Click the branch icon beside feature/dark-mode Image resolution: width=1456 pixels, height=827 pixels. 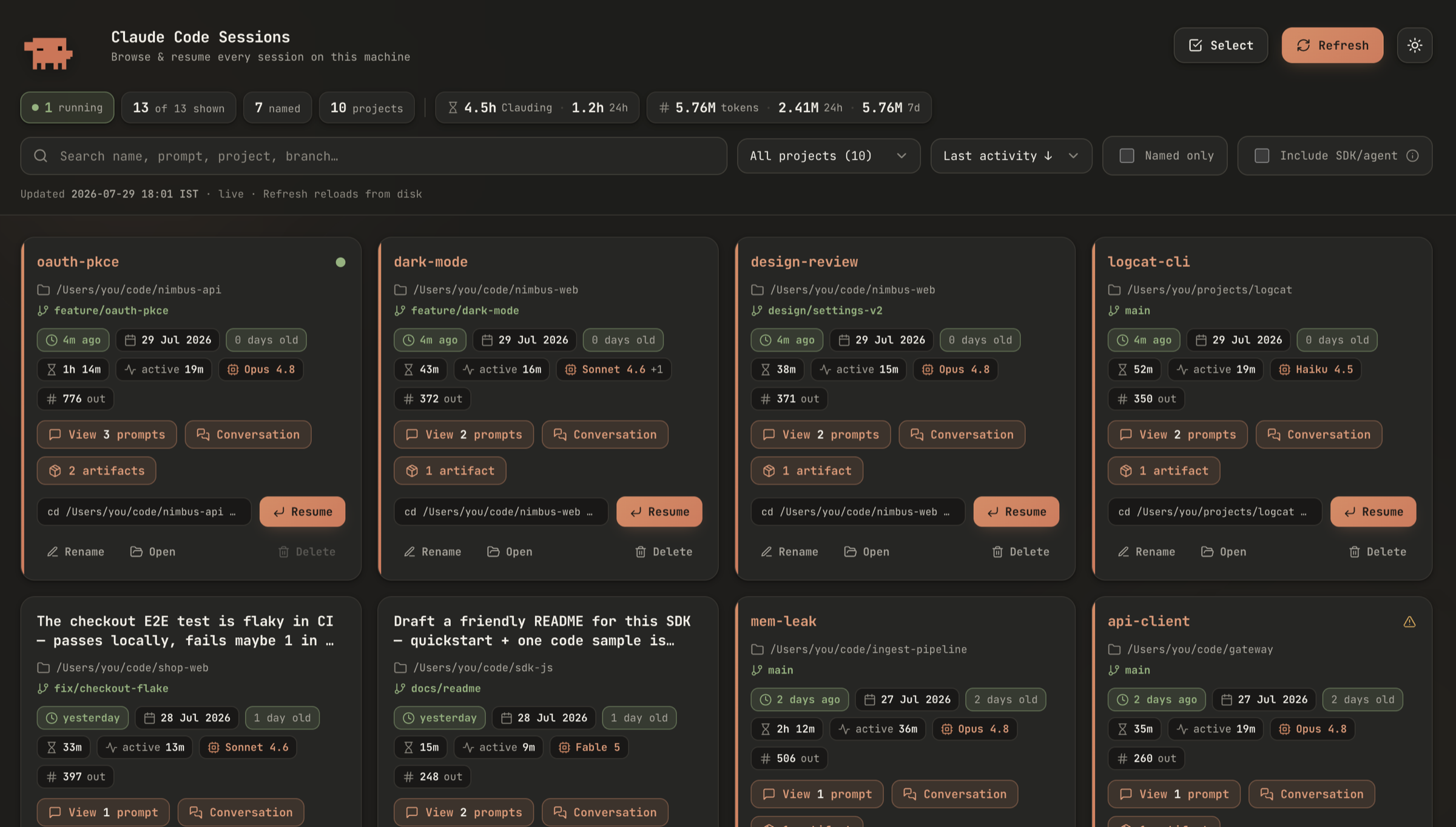click(x=400, y=310)
